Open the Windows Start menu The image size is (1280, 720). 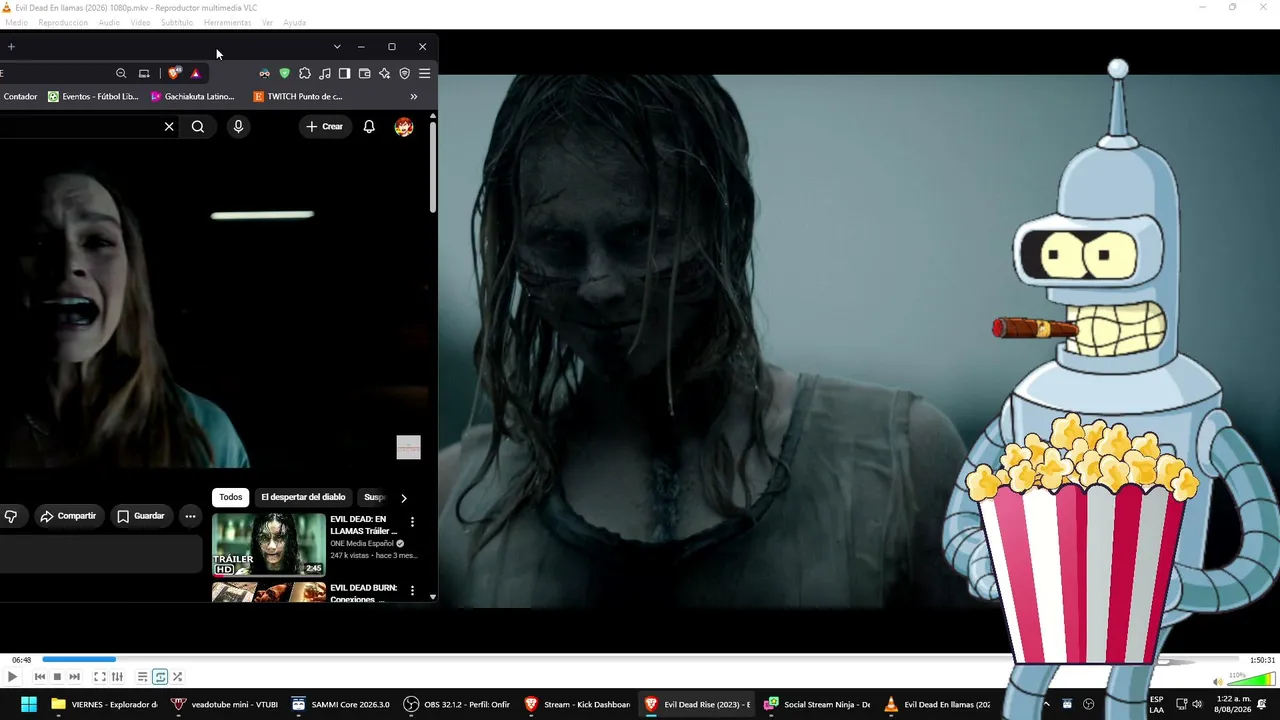coord(28,704)
